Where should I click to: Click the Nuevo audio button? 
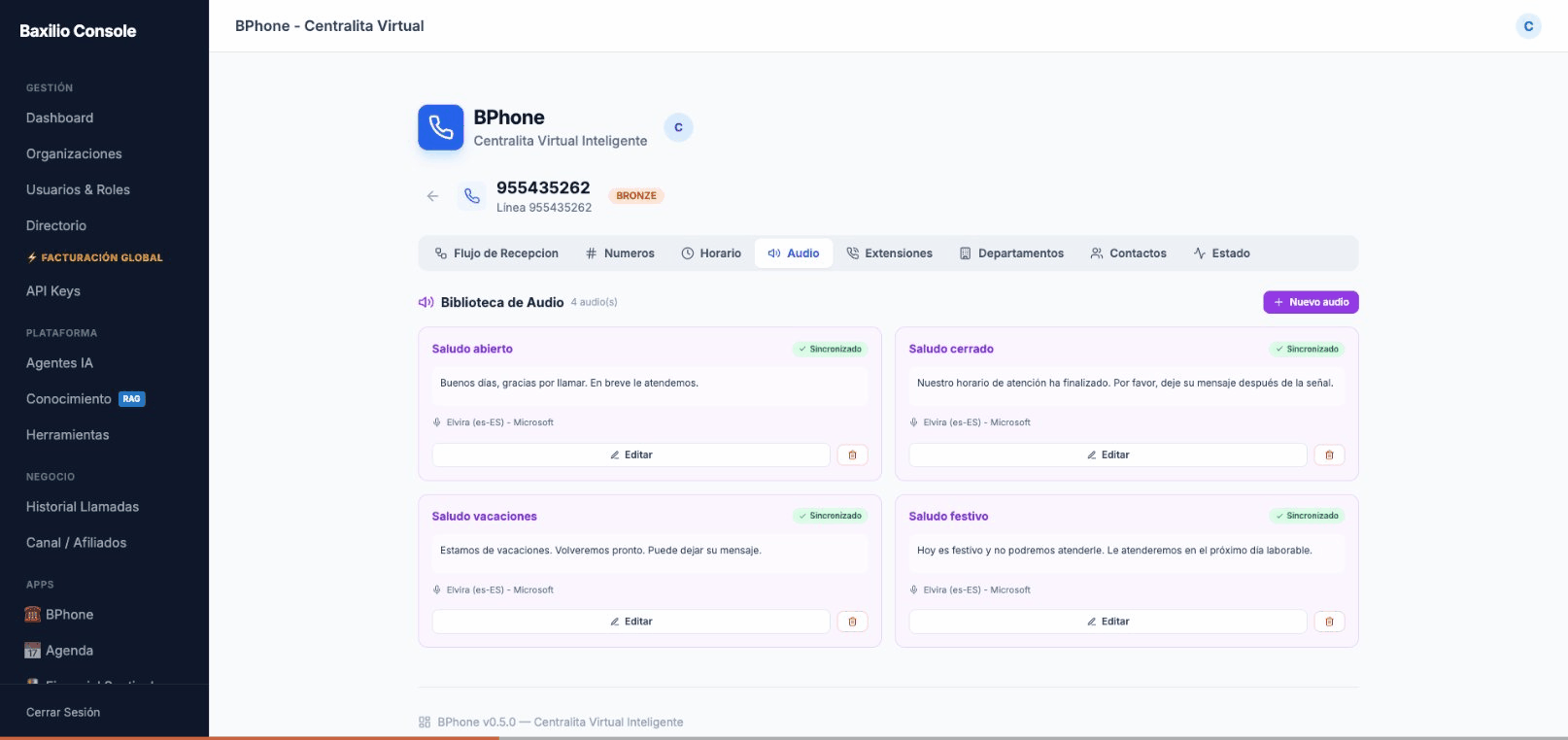[1311, 302]
